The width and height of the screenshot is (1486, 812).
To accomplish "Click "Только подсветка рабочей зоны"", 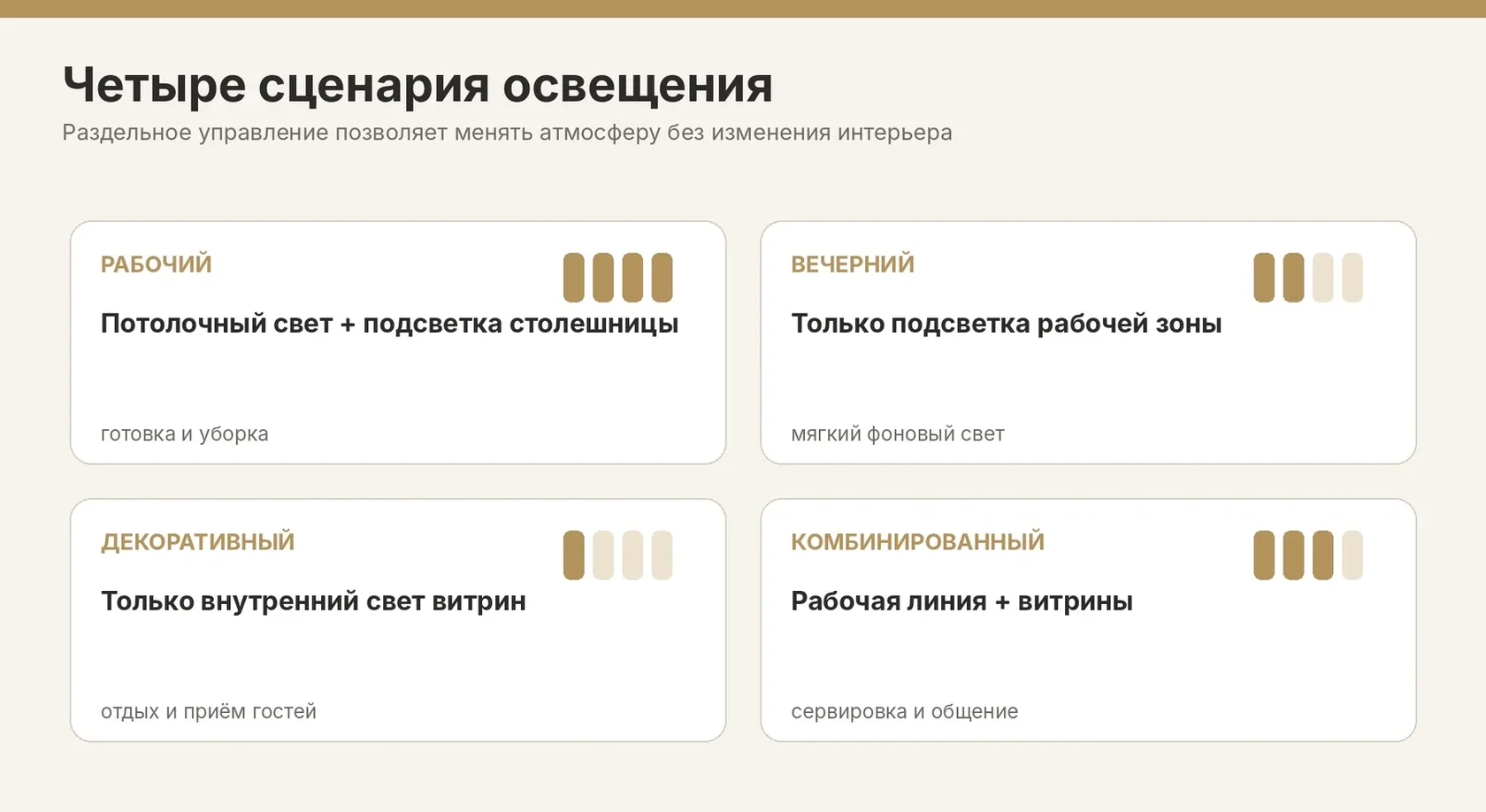I will pyautogui.click(x=1007, y=324).
